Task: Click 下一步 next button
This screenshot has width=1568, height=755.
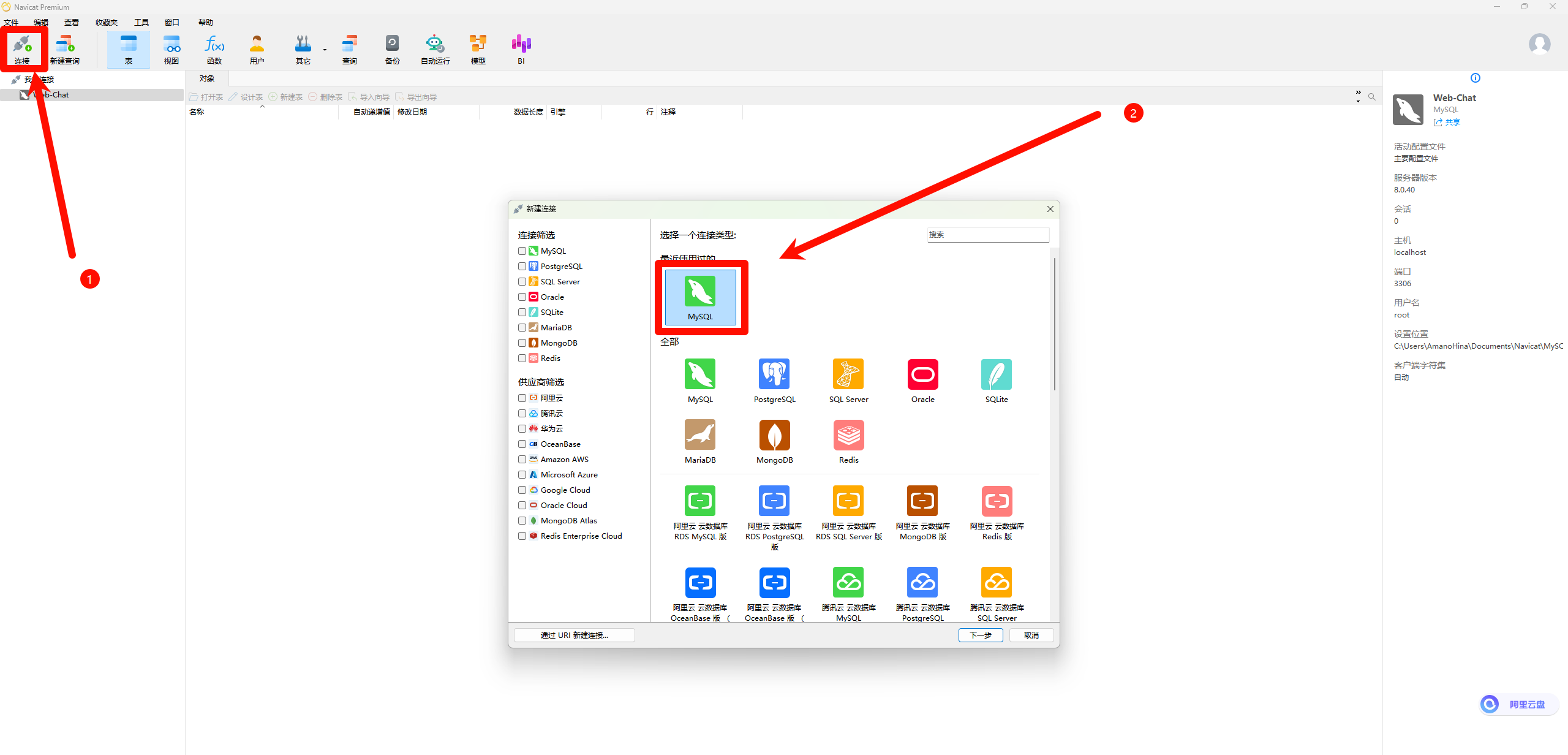Action: 981,635
